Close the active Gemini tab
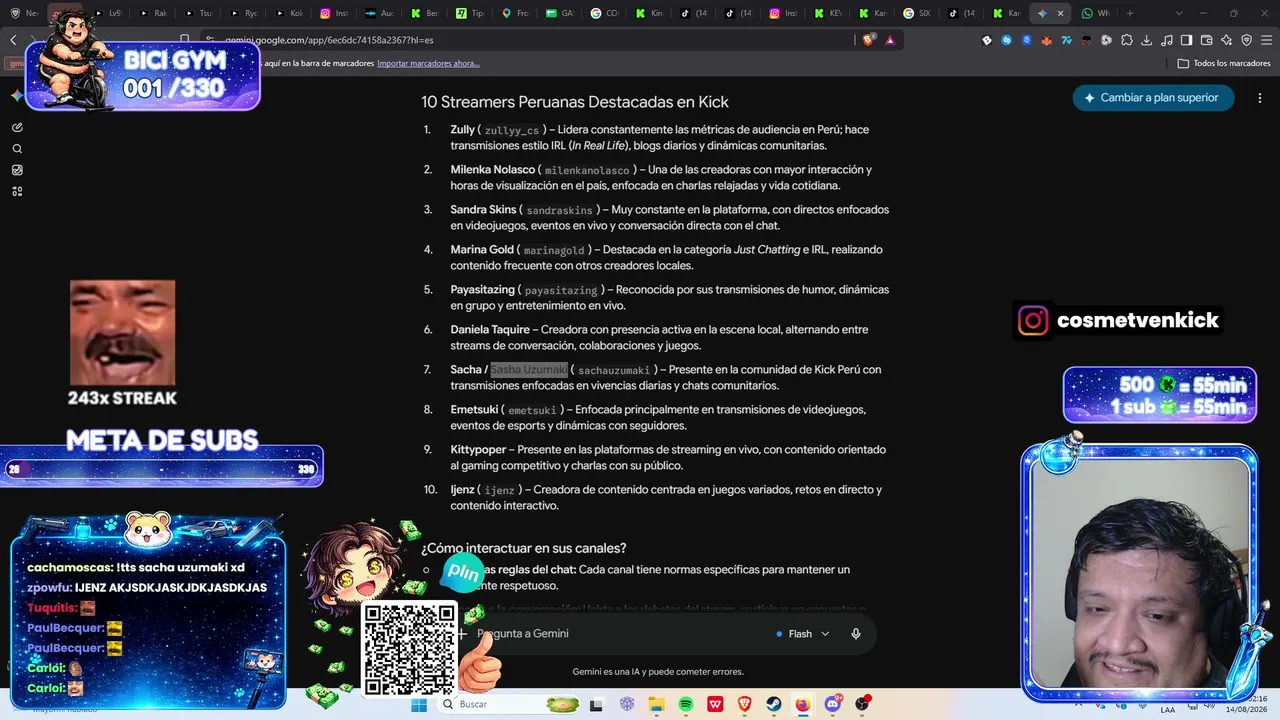 1061,13
